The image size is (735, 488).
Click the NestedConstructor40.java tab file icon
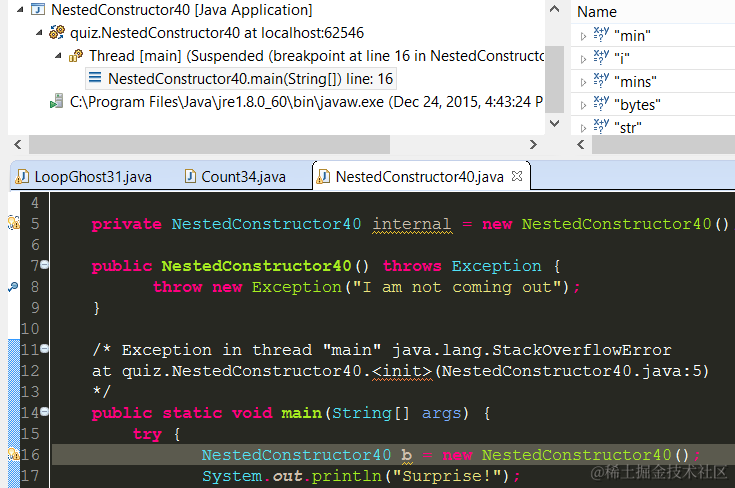coord(323,177)
